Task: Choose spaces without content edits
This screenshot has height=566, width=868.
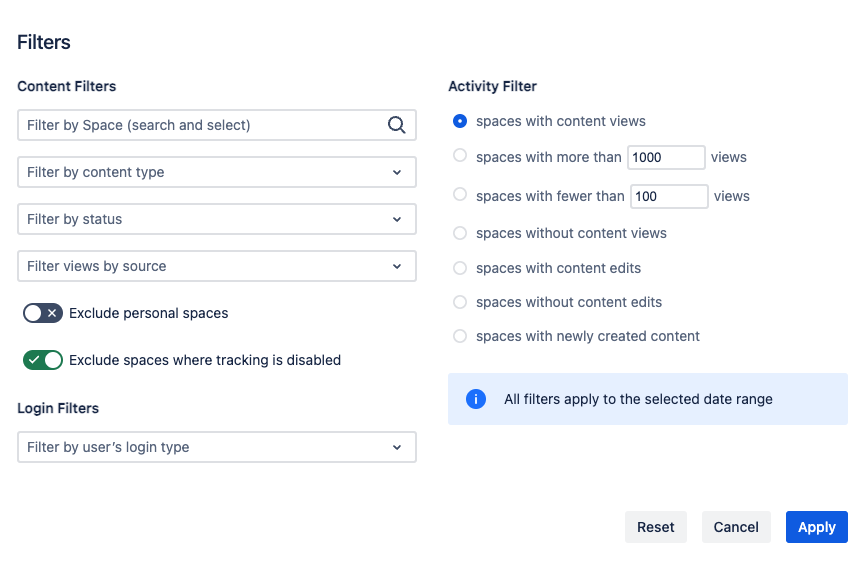Action: [x=460, y=302]
